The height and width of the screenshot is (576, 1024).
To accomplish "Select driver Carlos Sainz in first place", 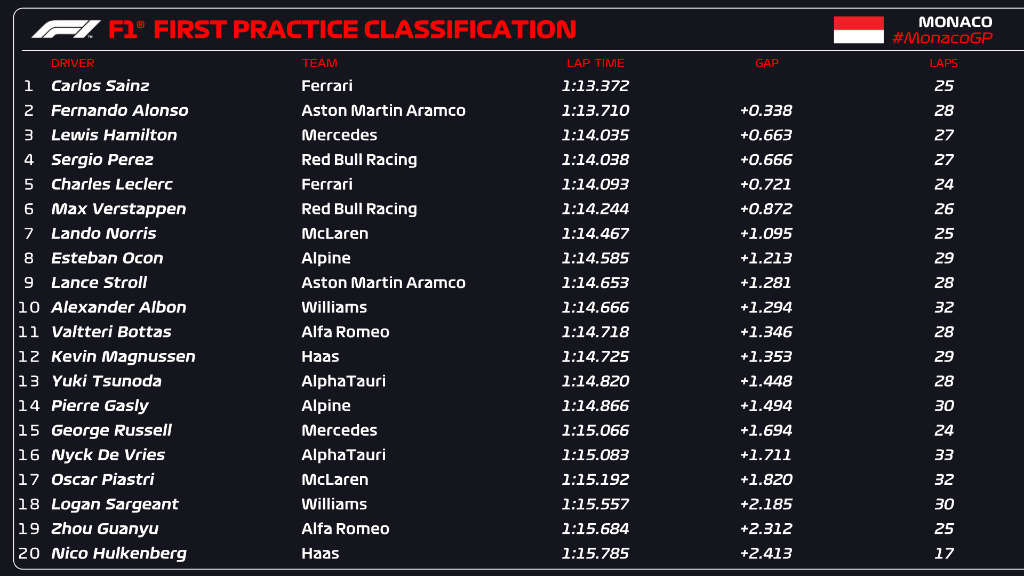I will 100,86.
